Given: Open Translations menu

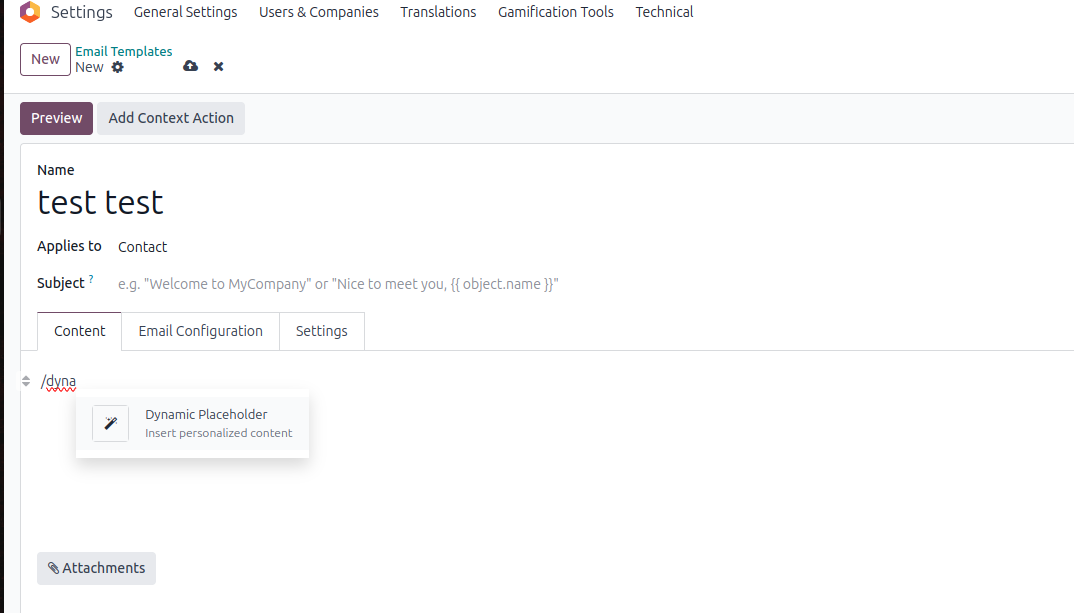Looking at the screenshot, I should 438,12.
